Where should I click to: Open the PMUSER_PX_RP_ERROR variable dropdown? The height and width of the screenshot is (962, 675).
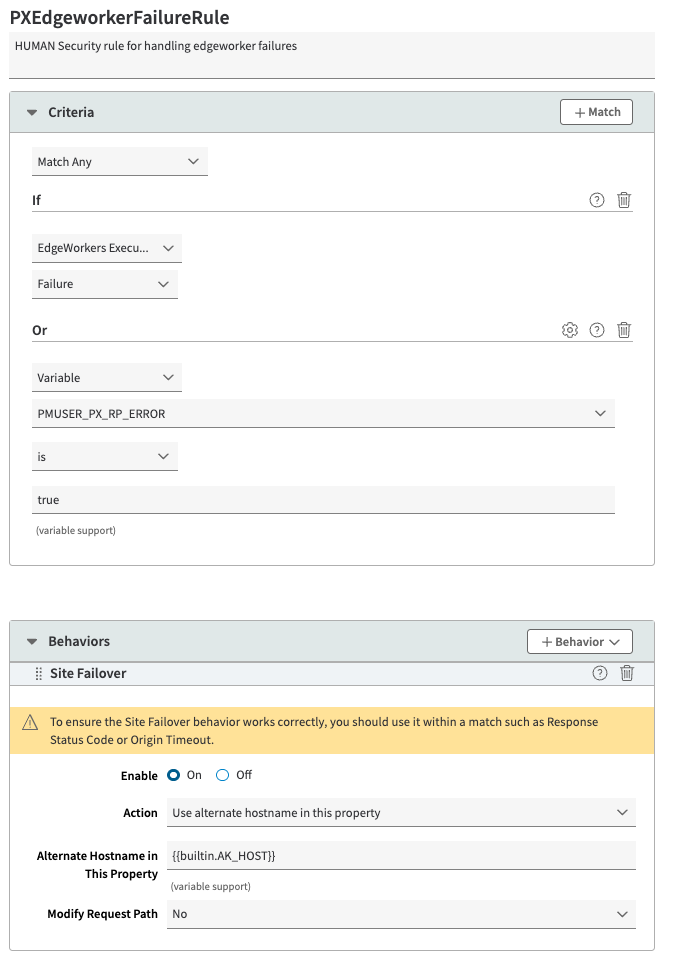pyautogui.click(x=322, y=413)
